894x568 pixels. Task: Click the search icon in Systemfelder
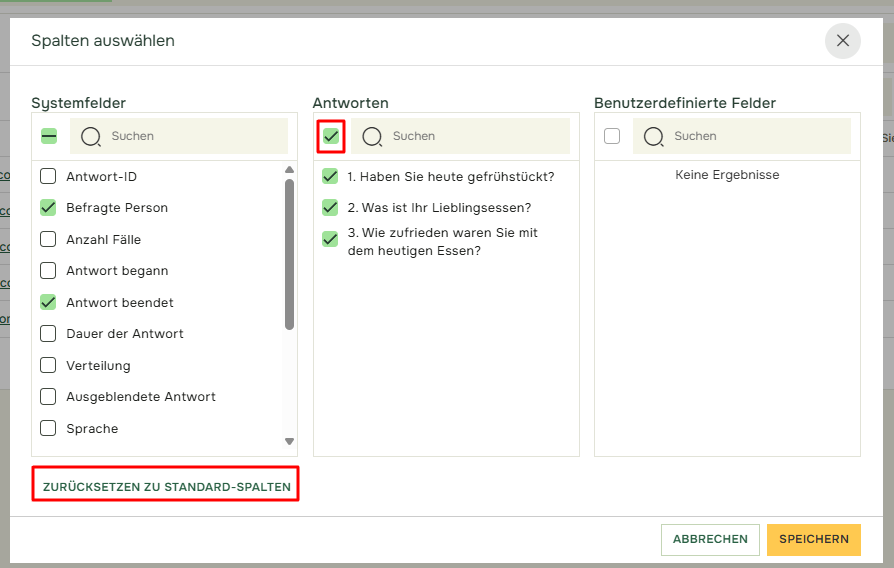click(91, 136)
